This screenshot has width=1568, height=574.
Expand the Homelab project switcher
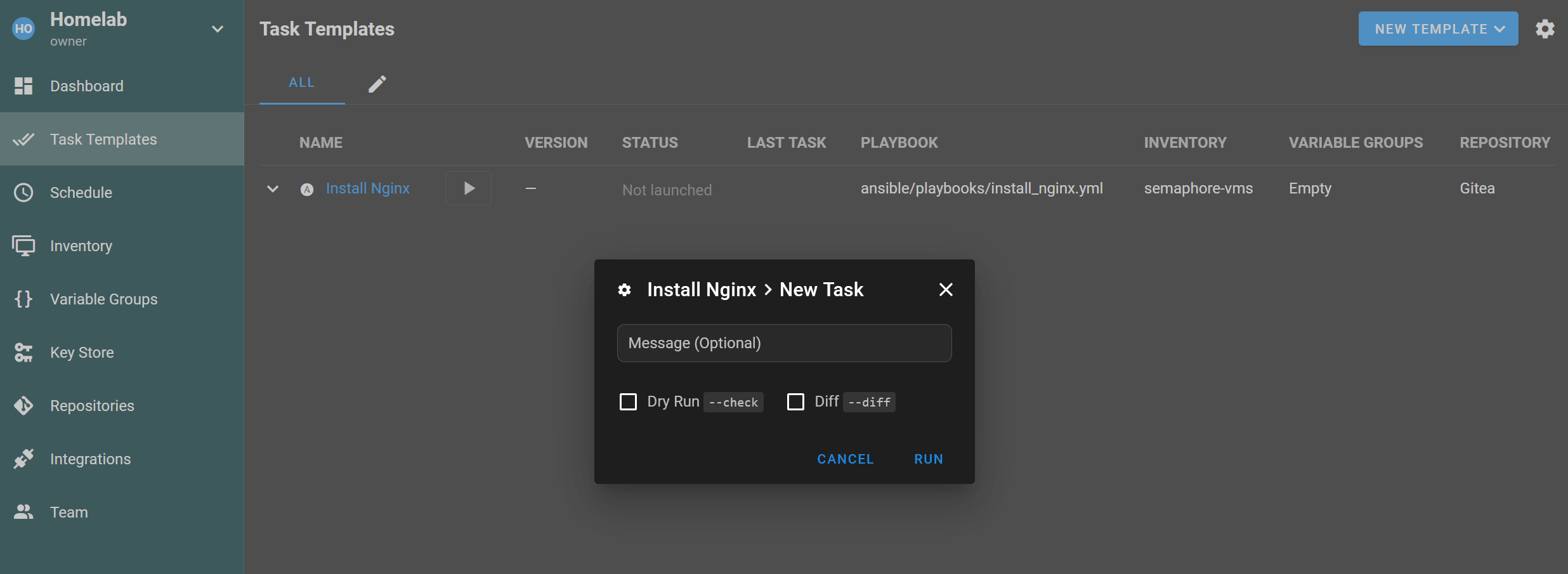pos(218,29)
